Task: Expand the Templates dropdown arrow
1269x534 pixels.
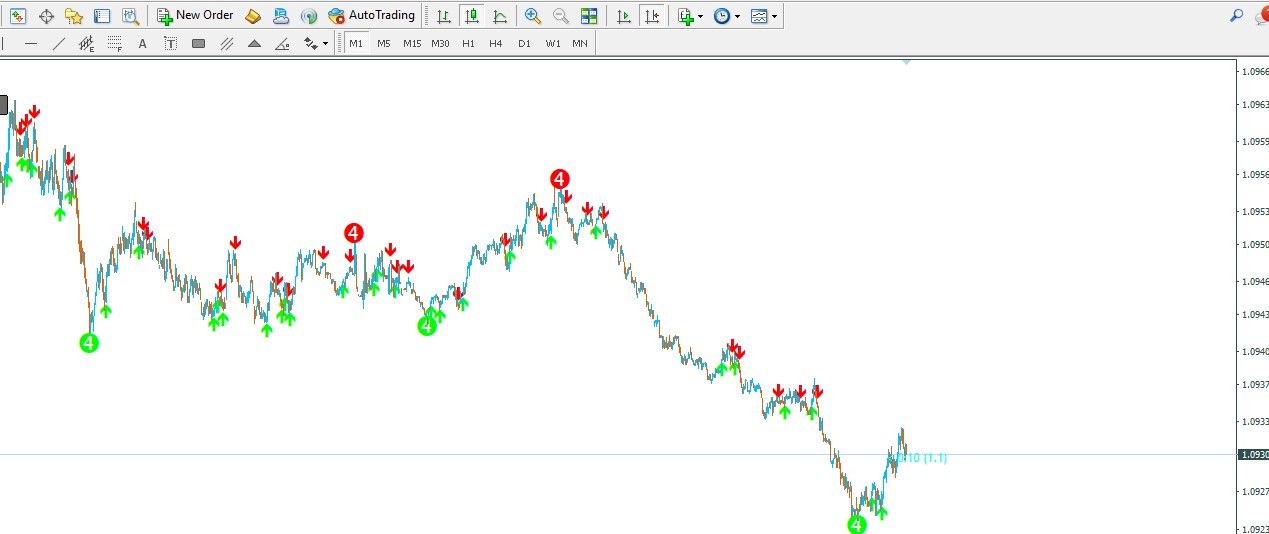Action: pos(775,17)
